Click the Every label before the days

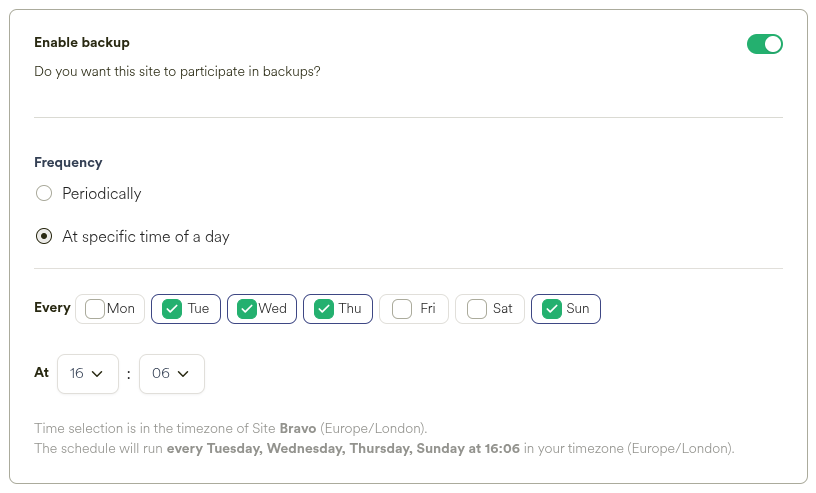(52, 308)
